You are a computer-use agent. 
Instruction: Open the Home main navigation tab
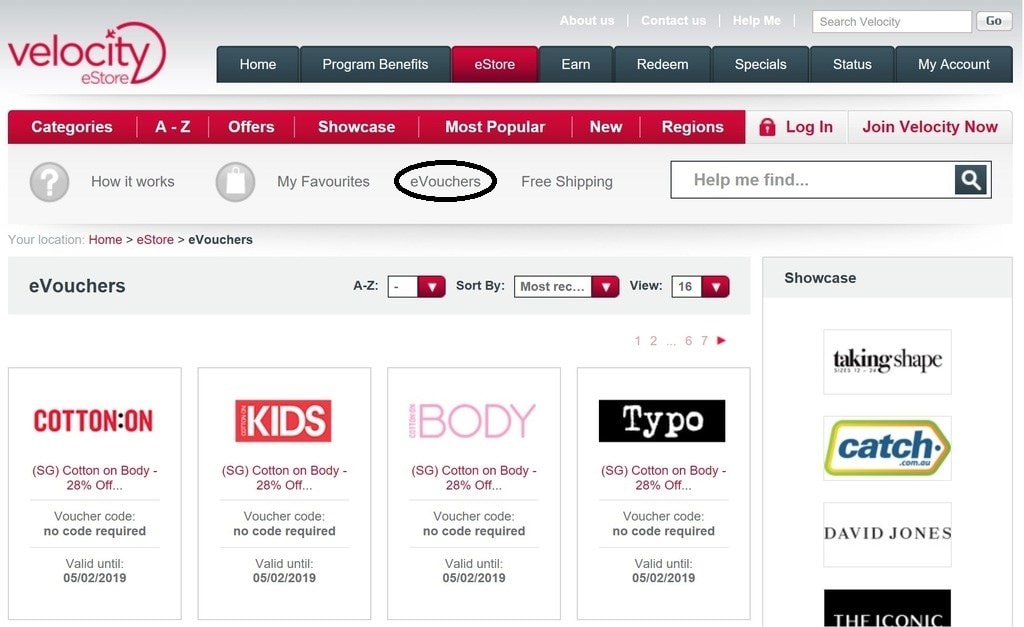point(258,64)
